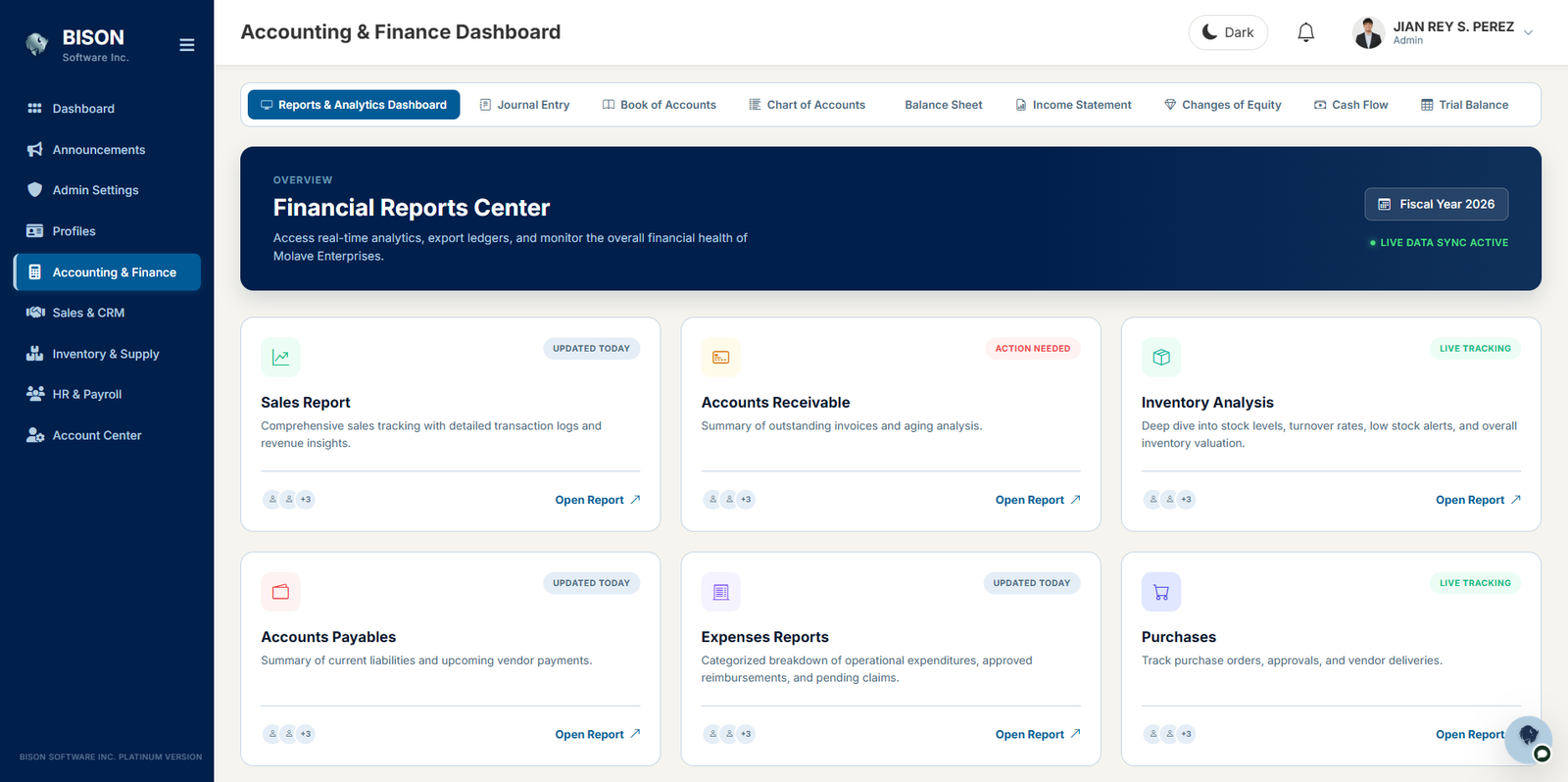This screenshot has height=782, width=1568.
Task: Go to Admin Settings in sidebar
Action: (107, 190)
